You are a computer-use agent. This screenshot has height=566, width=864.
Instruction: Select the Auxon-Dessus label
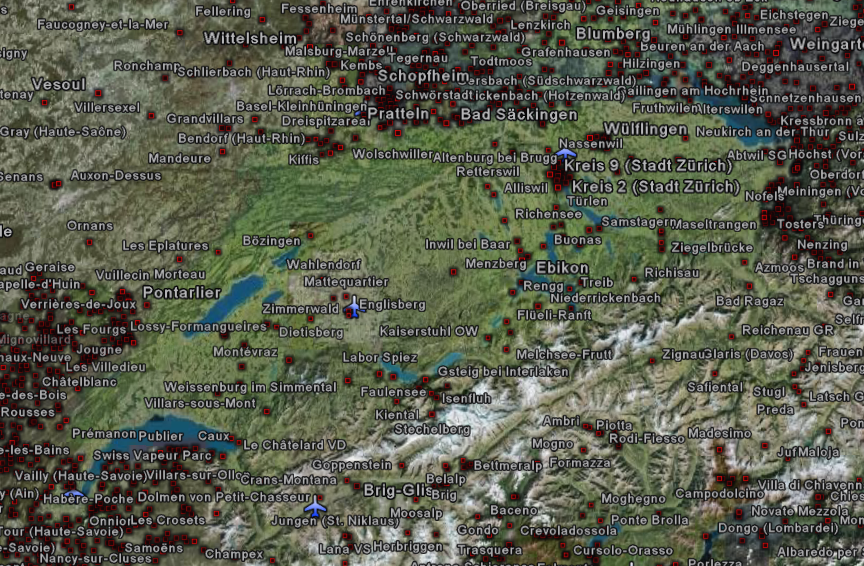click(x=116, y=175)
